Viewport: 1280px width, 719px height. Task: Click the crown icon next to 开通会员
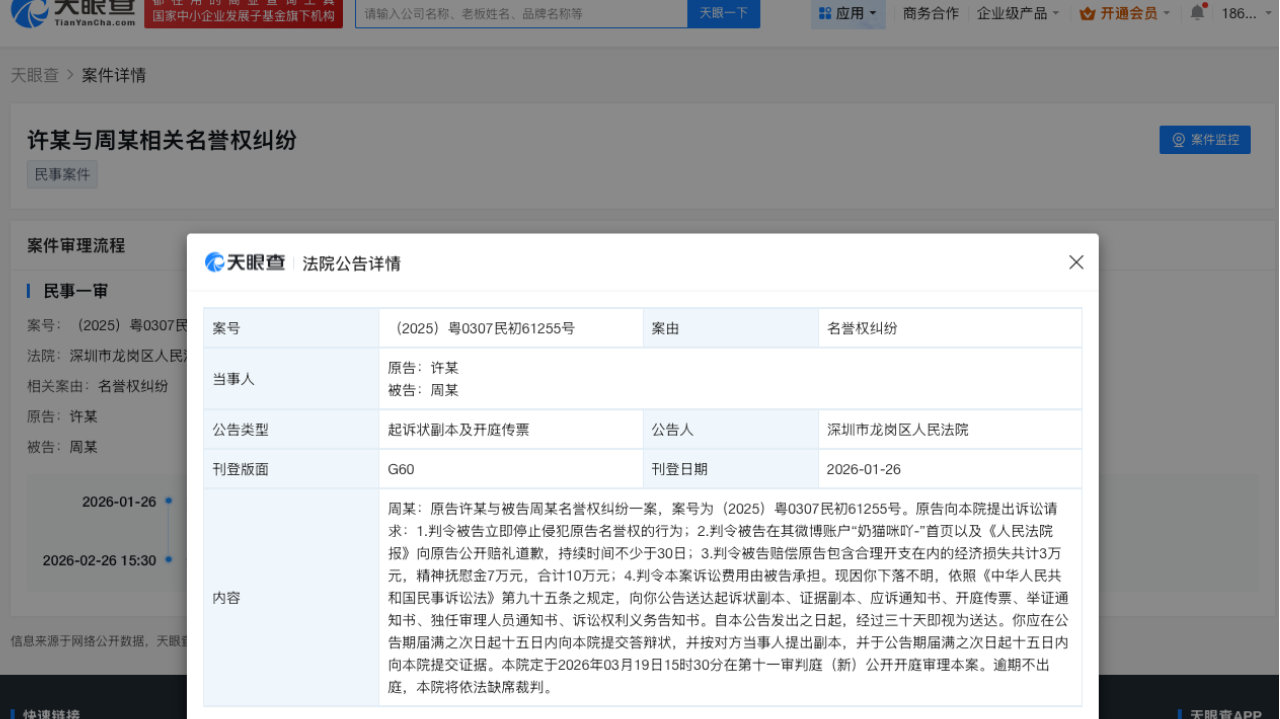coord(1086,13)
